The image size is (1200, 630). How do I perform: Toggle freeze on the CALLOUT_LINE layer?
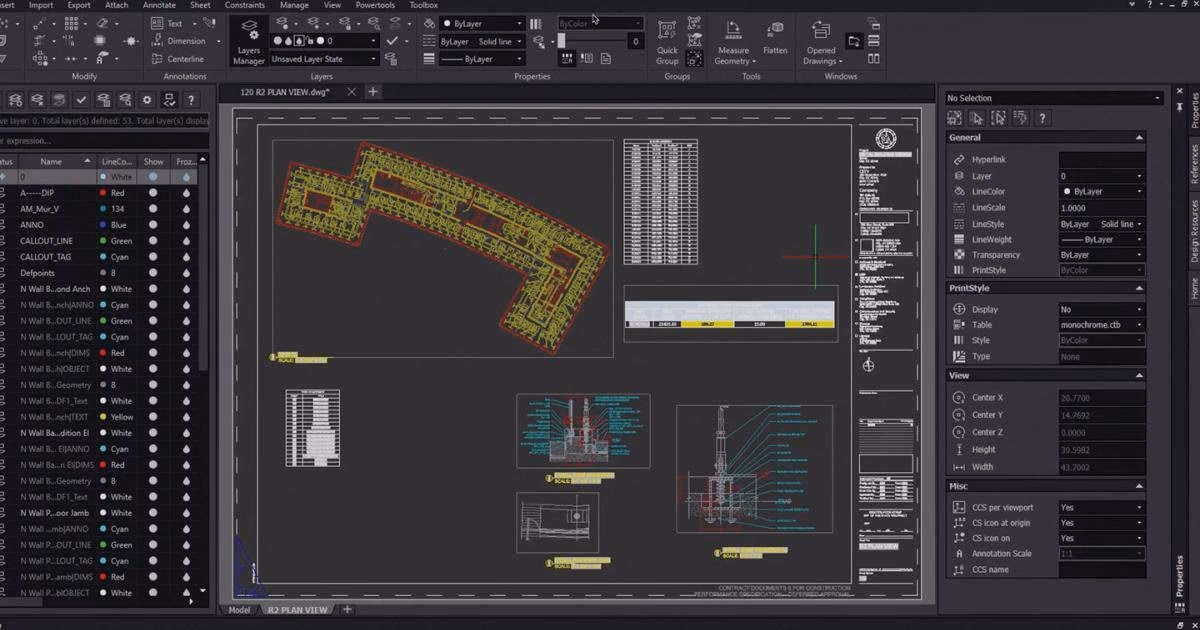(186, 241)
